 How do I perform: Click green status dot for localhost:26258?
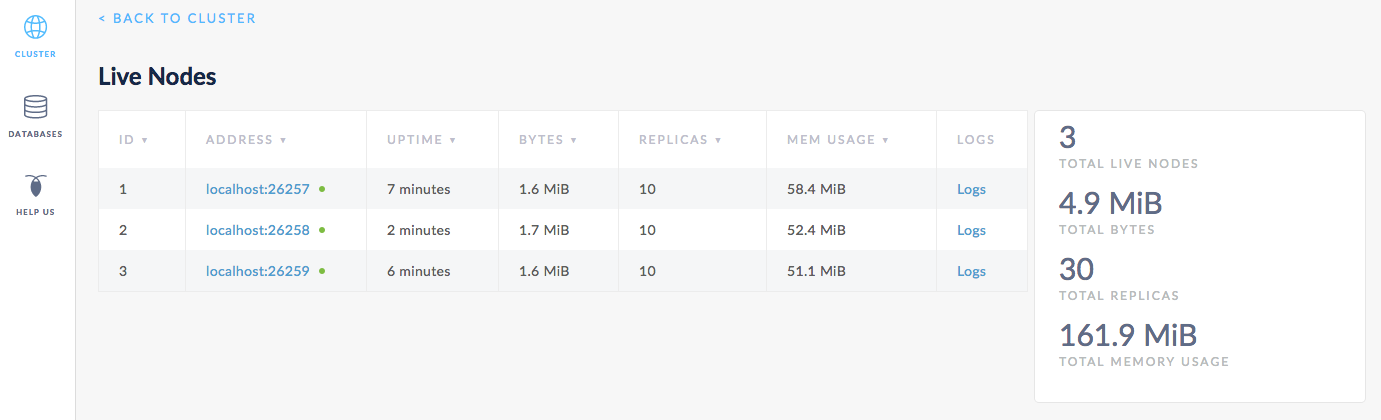[322, 230]
